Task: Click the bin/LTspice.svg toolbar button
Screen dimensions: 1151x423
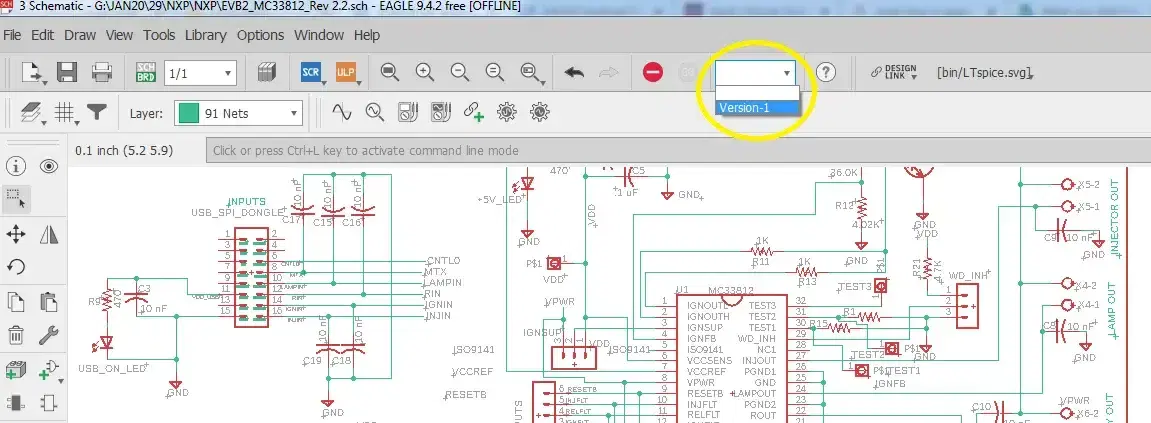Action: [x=983, y=72]
